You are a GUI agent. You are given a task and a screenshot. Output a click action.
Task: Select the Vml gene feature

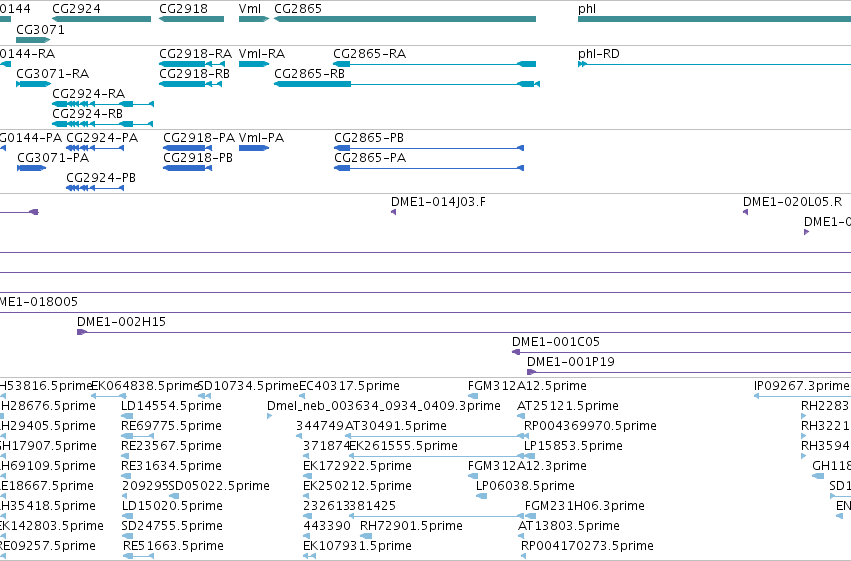coord(254,19)
